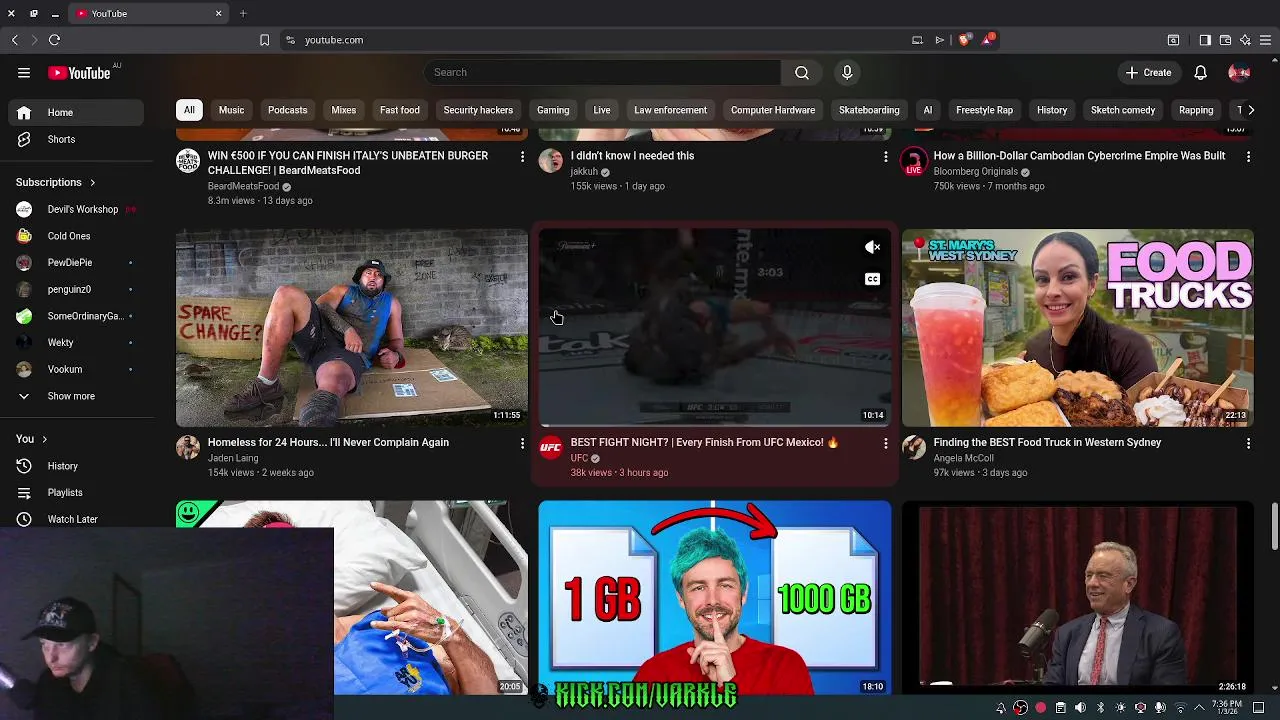Toggle captions on UFC preview
The image size is (1280, 720).
point(872,279)
